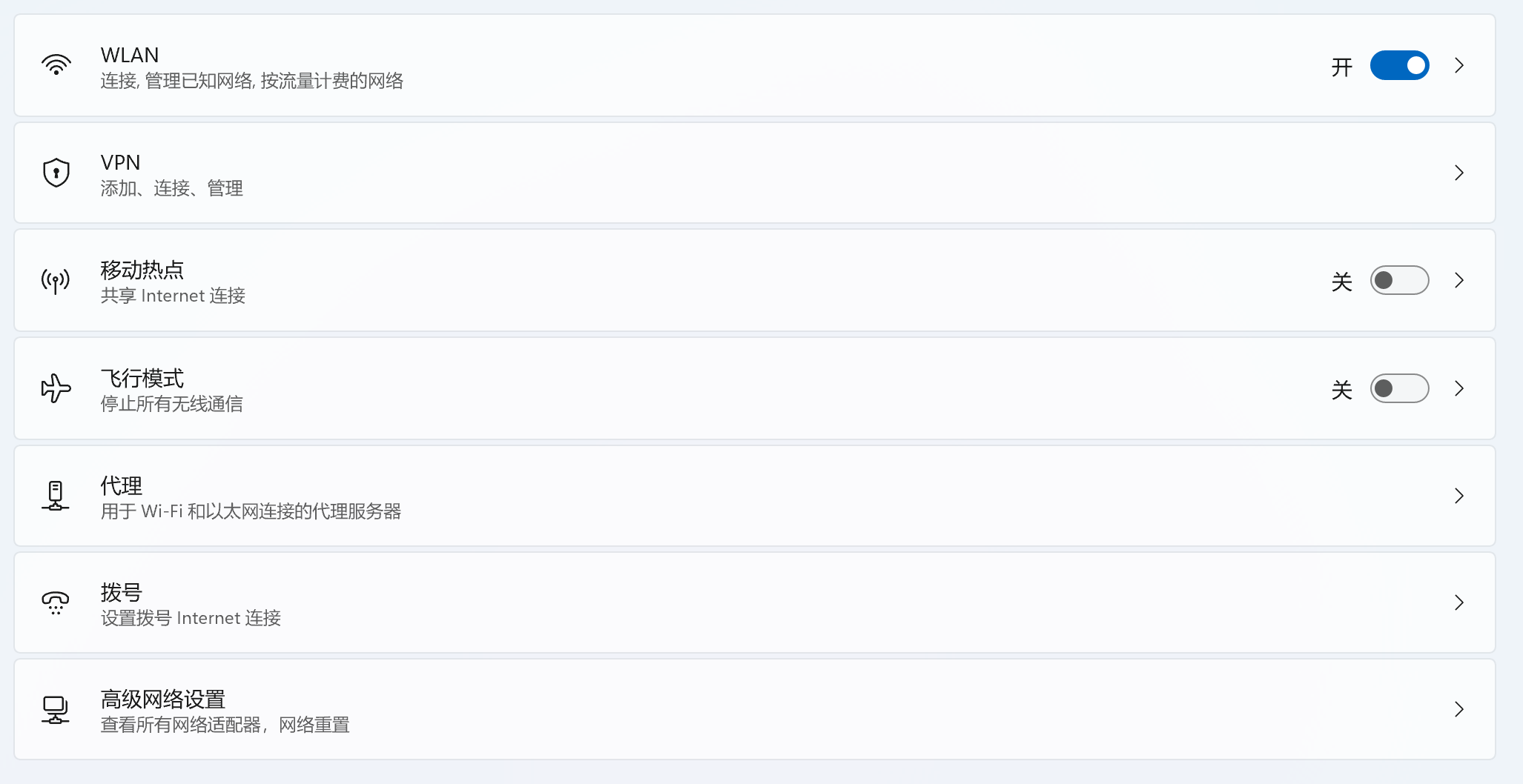The image size is (1523, 784).
Task: Click the mobile hotspot antenna icon
Action: (x=56, y=281)
